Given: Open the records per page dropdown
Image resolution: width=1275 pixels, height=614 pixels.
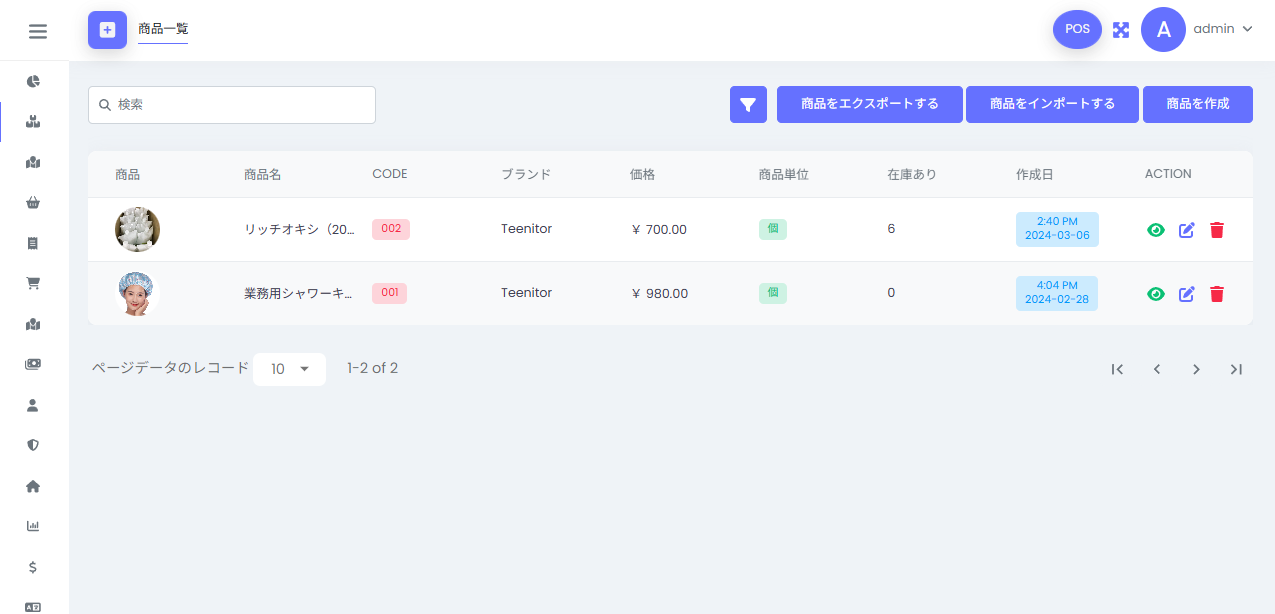Looking at the screenshot, I should 289,369.
